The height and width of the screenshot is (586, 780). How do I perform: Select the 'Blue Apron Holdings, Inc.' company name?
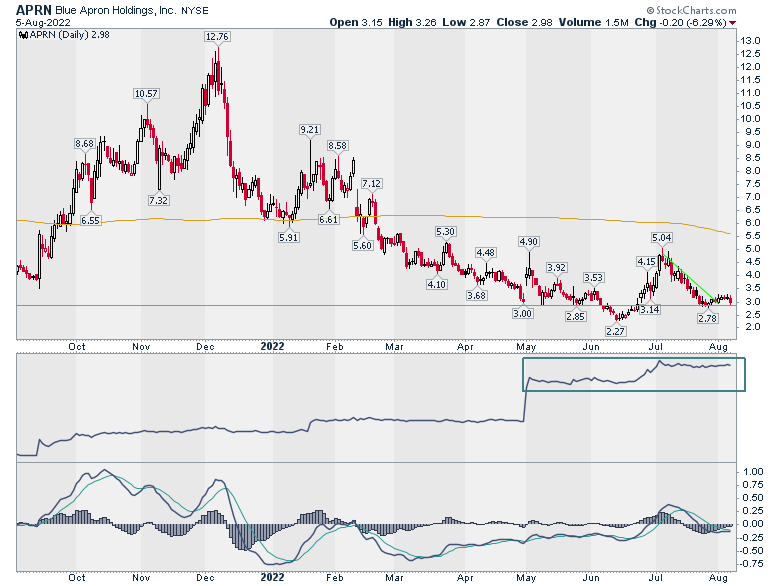point(115,10)
